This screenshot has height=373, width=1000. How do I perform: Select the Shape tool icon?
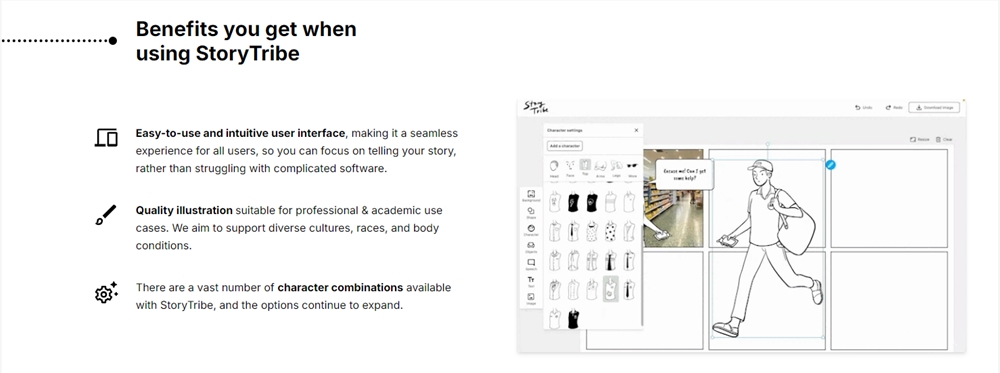pyautogui.click(x=531, y=213)
